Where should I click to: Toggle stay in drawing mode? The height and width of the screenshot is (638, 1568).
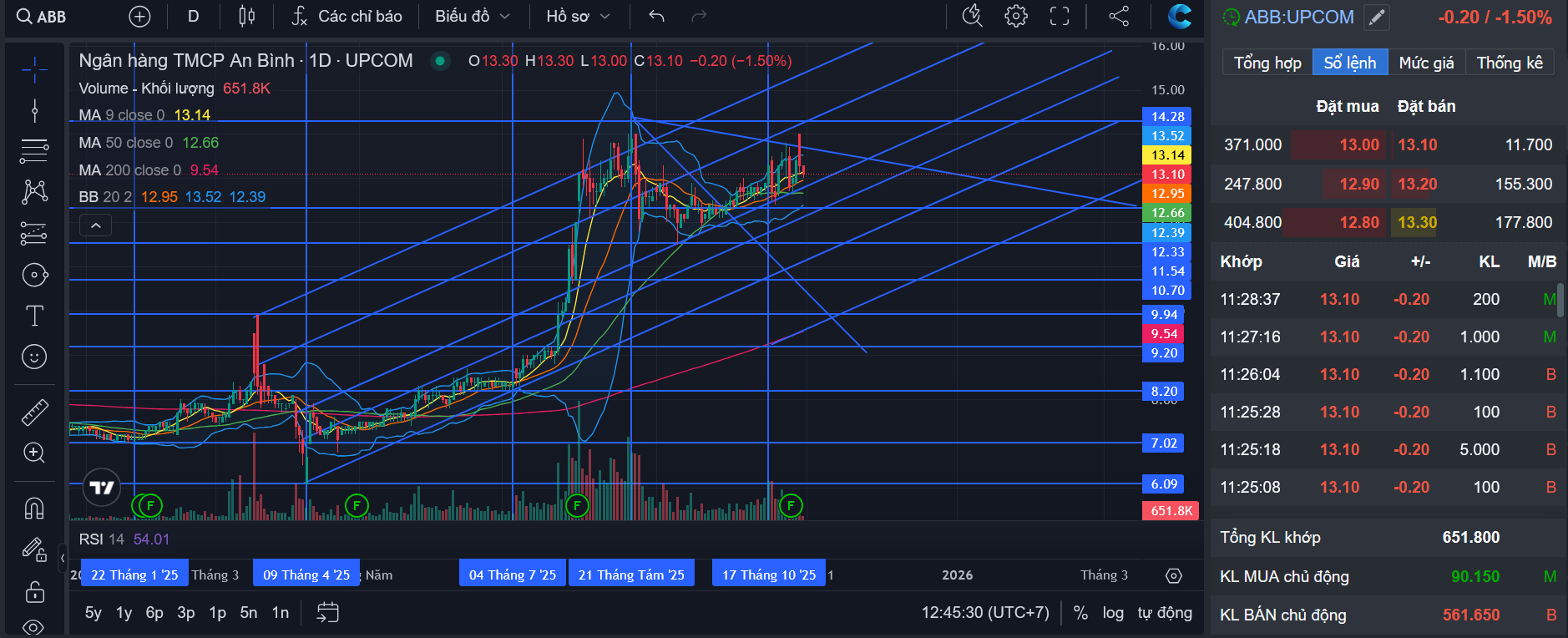(x=34, y=549)
